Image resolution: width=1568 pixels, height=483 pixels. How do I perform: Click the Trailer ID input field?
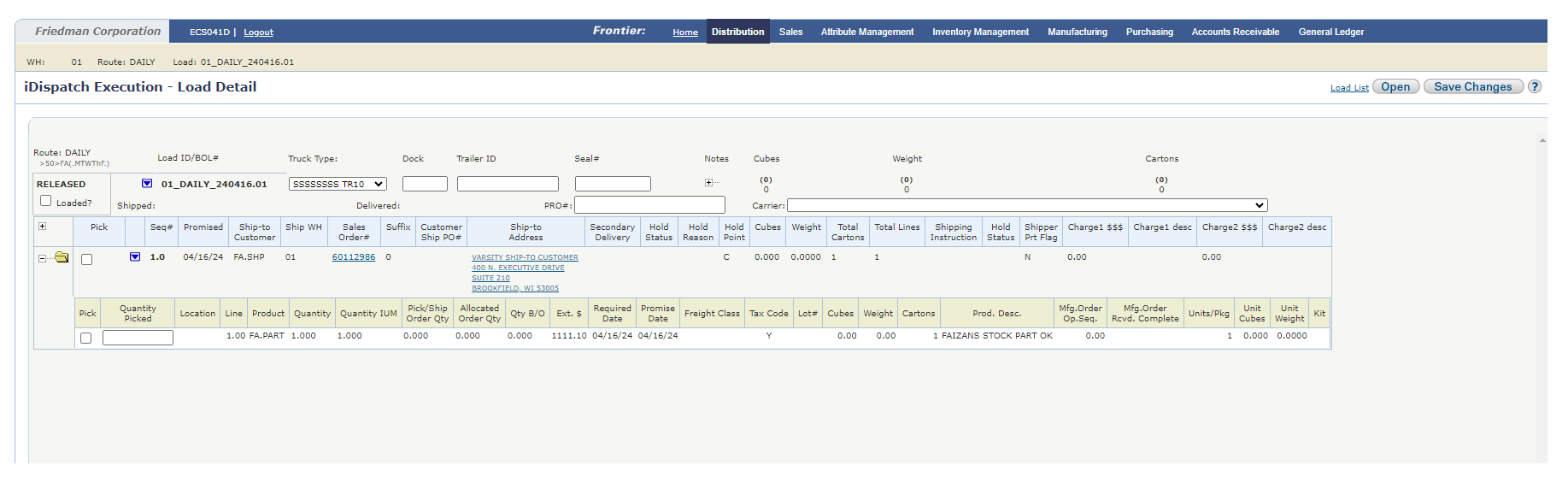[x=508, y=184]
